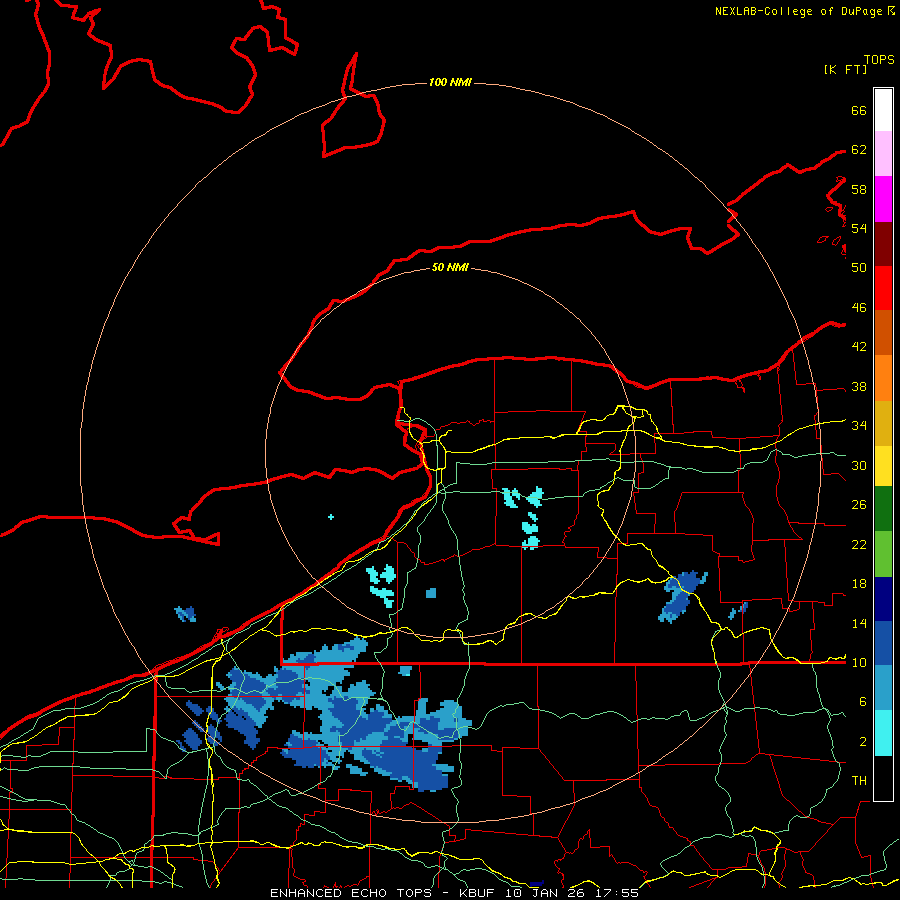Click the "[K FT]" units label
Viewport: 900px width, 900px height.
pos(845,69)
